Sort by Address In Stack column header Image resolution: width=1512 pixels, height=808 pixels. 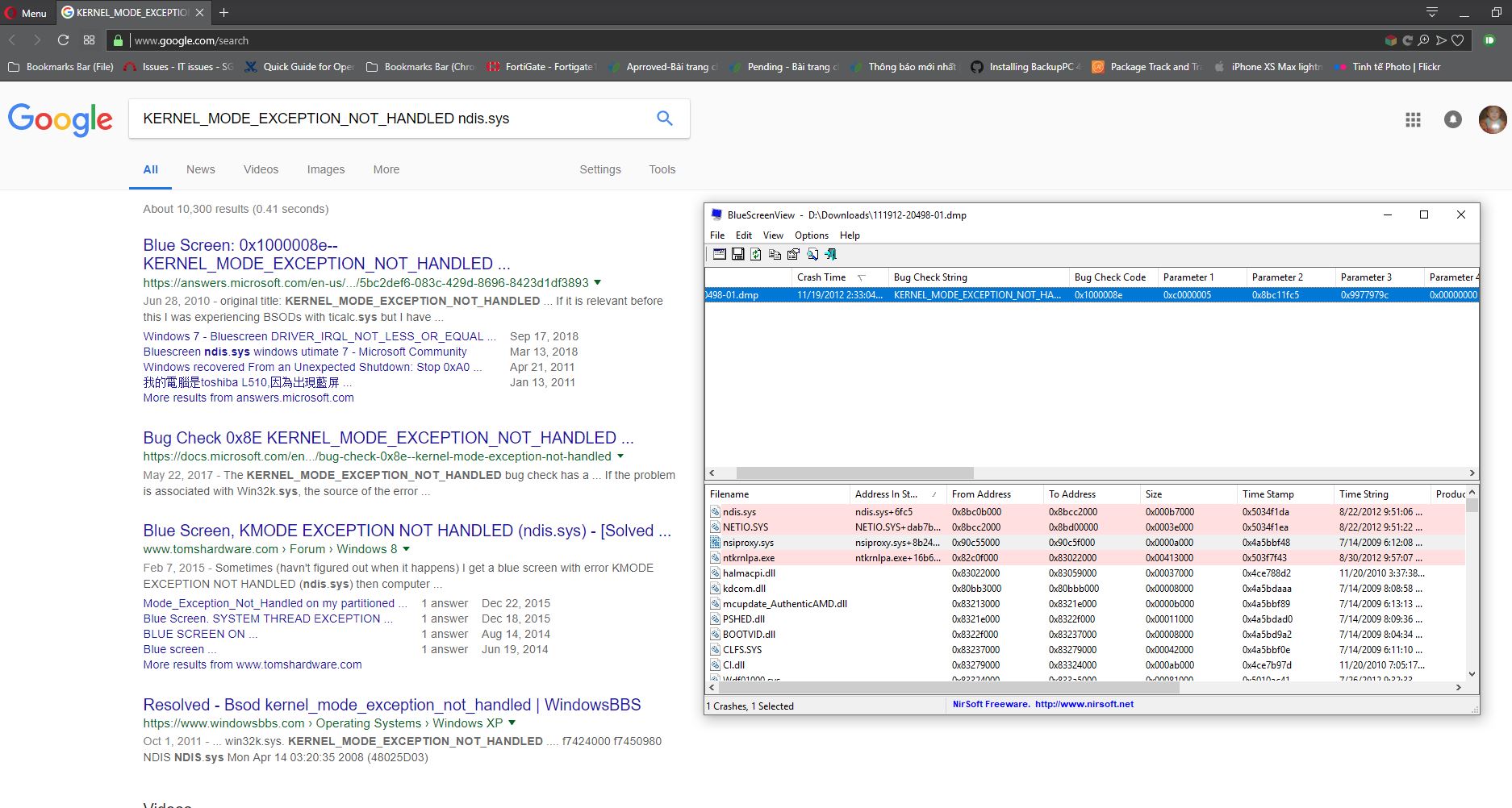pyautogui.click(x=898, y=494)
